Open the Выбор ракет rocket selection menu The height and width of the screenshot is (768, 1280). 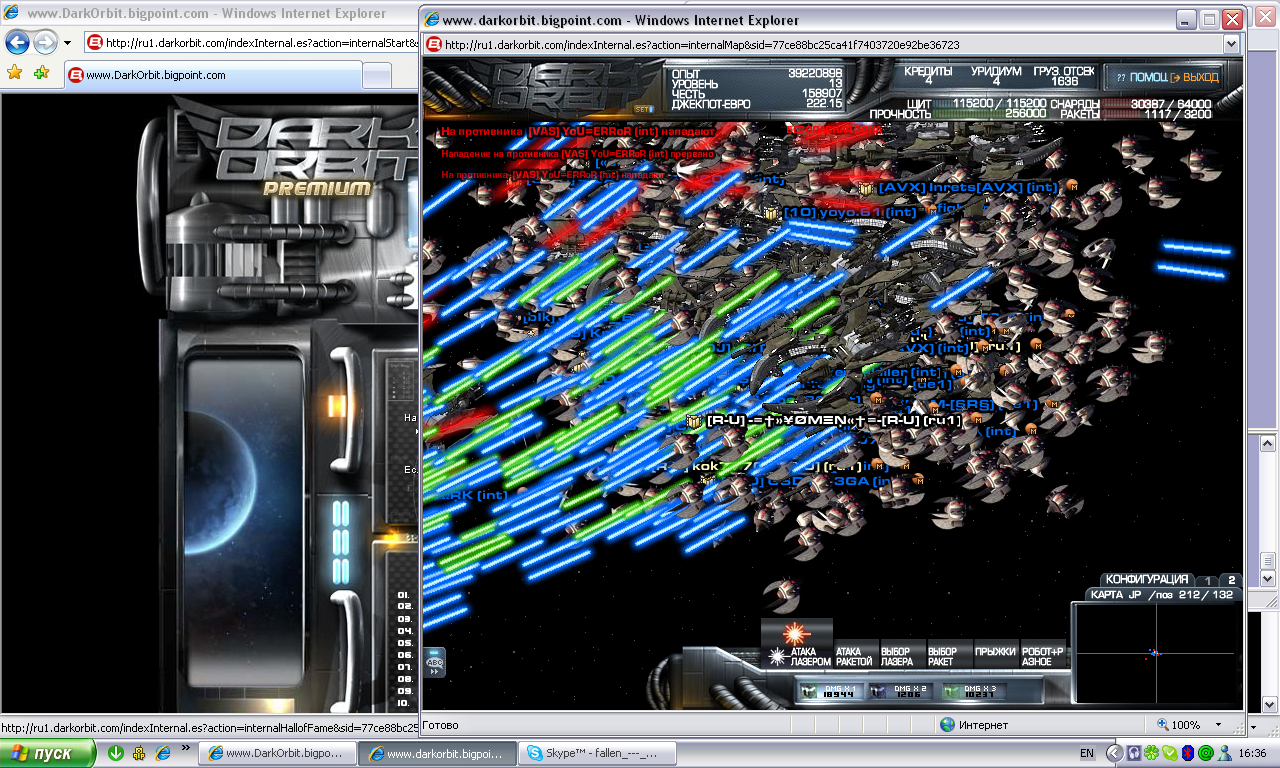[949, 655]
